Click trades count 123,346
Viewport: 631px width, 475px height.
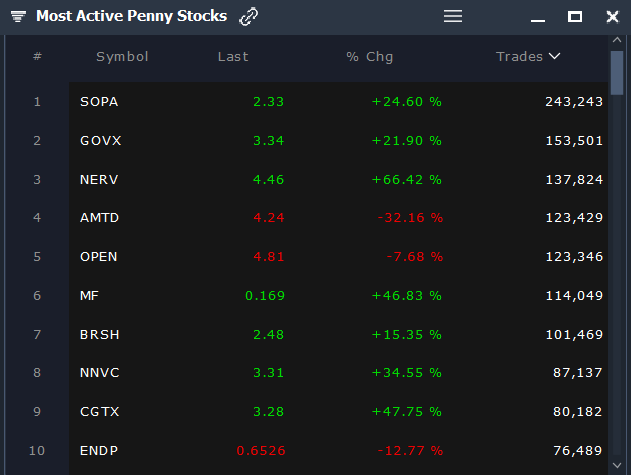click(x=574, y=257)
